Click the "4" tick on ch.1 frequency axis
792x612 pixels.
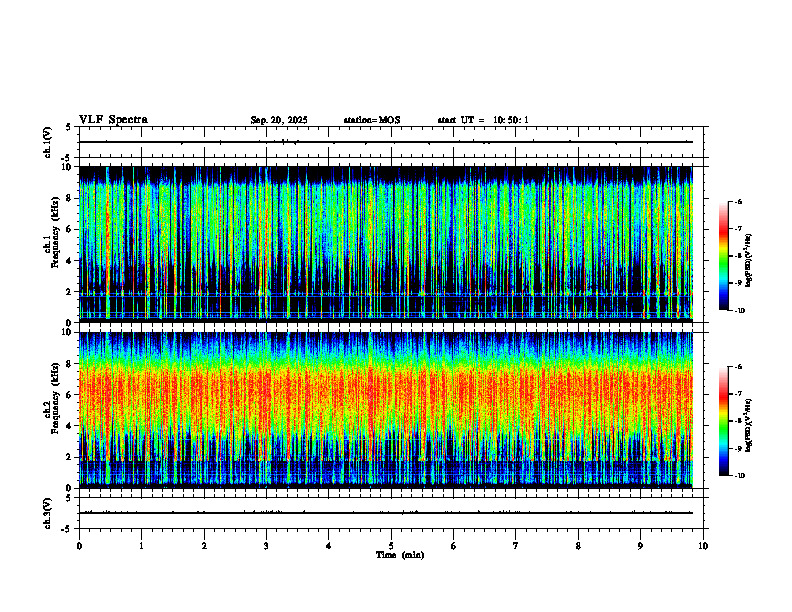pyautogui.click(x=70, y=261)
